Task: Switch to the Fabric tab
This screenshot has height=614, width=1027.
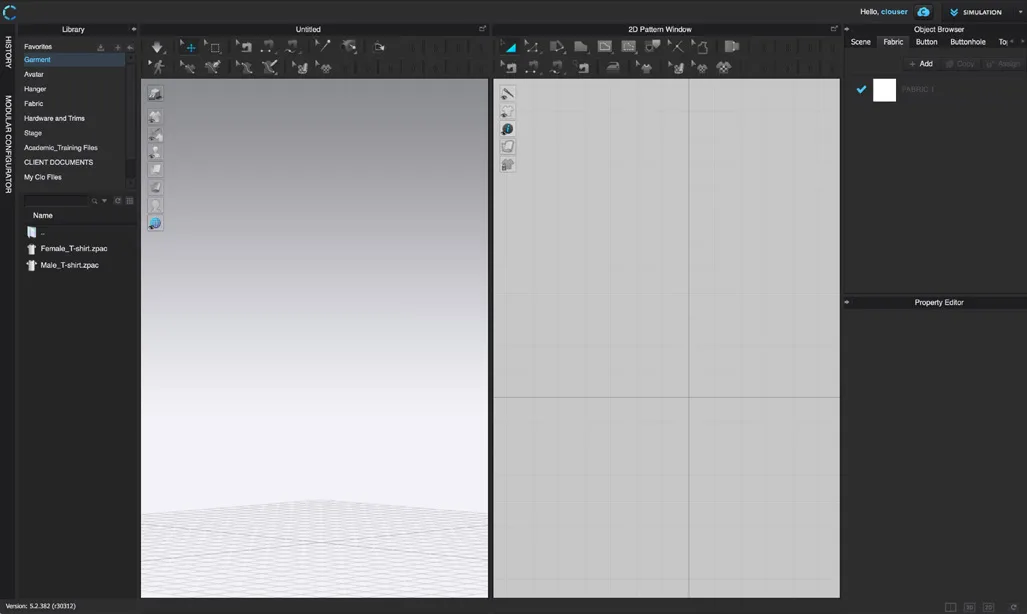Action: (x=893, y=42)
